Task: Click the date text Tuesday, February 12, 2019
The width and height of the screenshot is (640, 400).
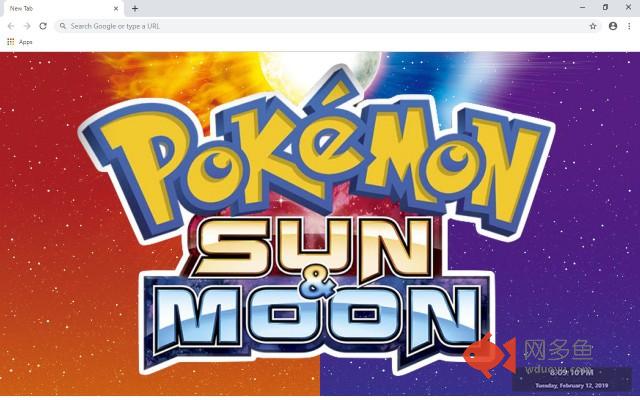Action: pyautogui.click(x=571, y=385)
